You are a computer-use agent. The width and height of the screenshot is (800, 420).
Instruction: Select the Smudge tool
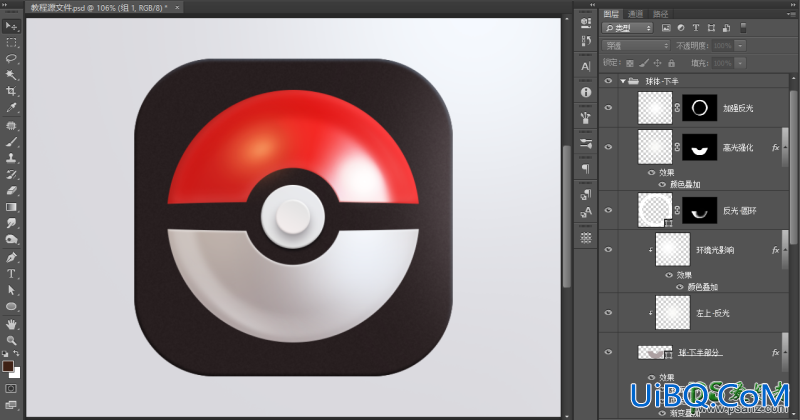tap(11, 224)
